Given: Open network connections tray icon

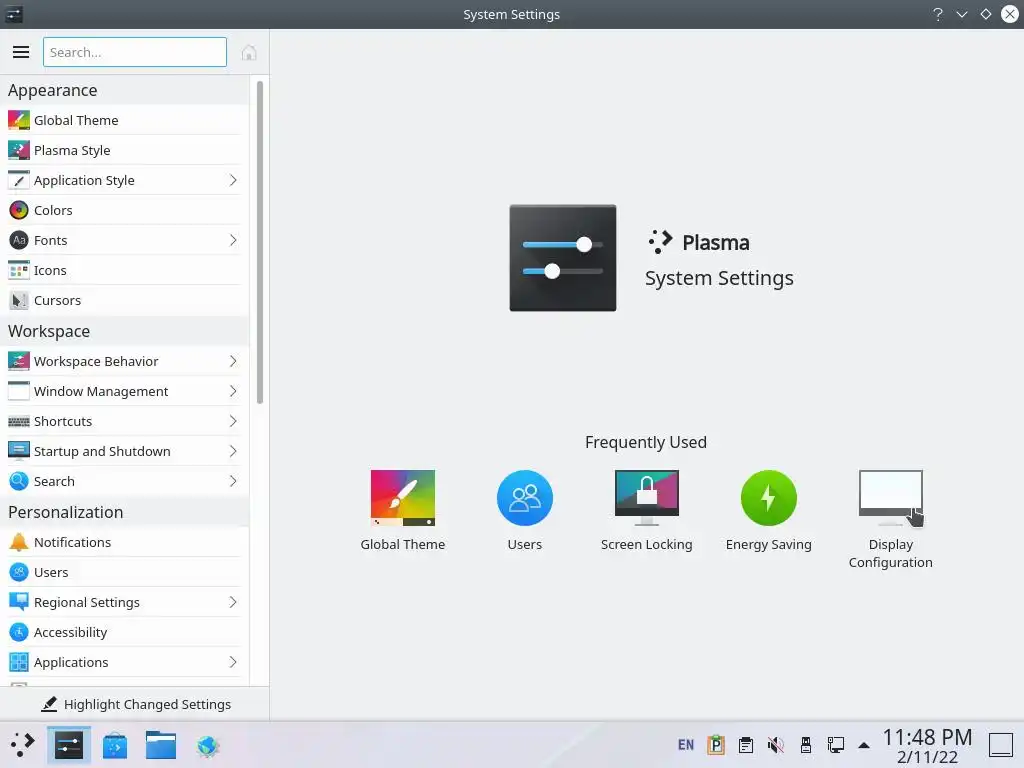Looking at the screenshot, I should point(836,744).
